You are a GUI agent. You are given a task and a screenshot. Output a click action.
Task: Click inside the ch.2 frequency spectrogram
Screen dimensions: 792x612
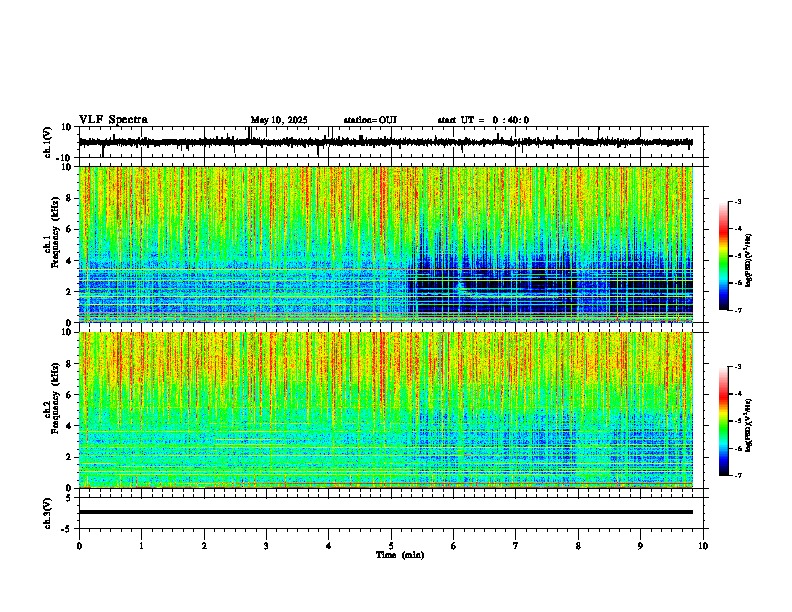(x=386, y=410)
